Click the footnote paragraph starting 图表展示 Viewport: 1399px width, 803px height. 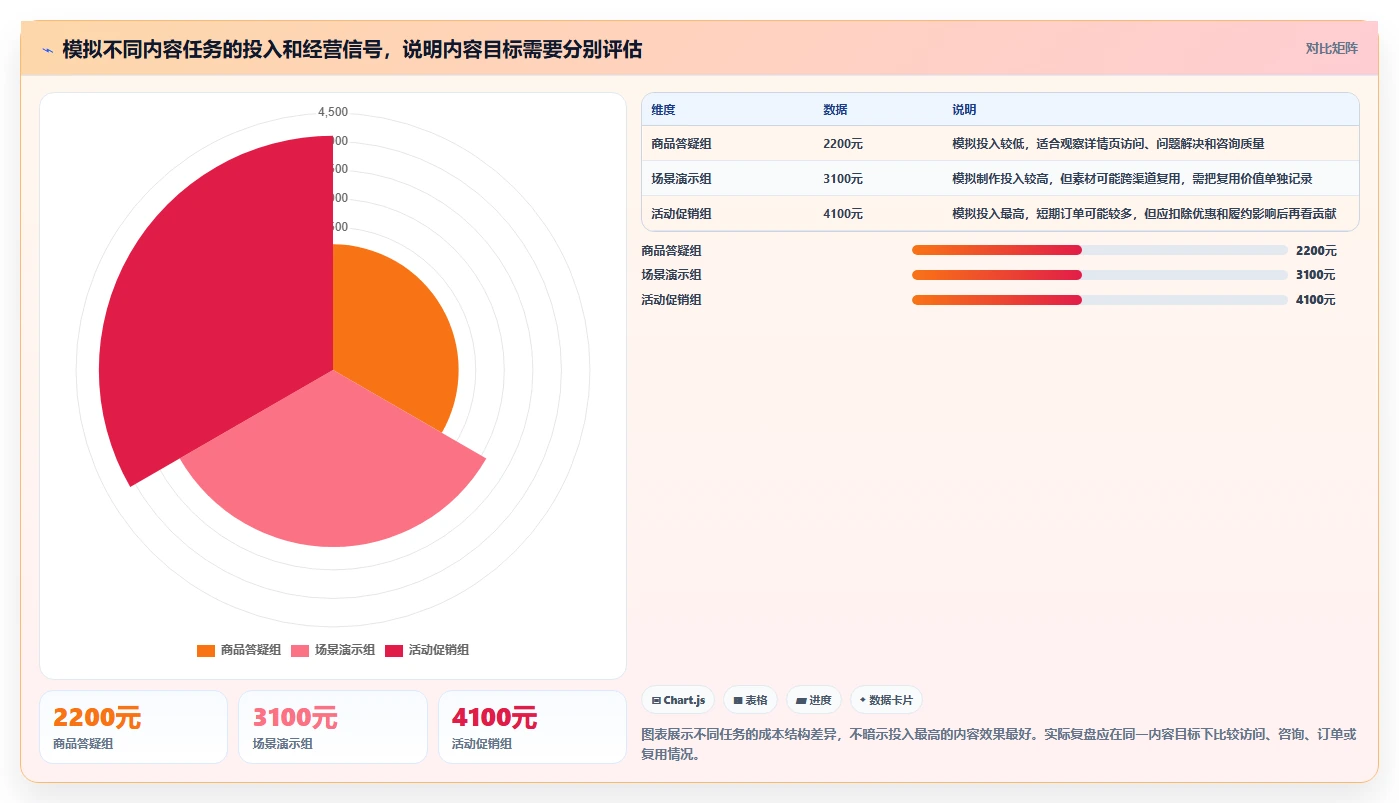pos(999,744)
